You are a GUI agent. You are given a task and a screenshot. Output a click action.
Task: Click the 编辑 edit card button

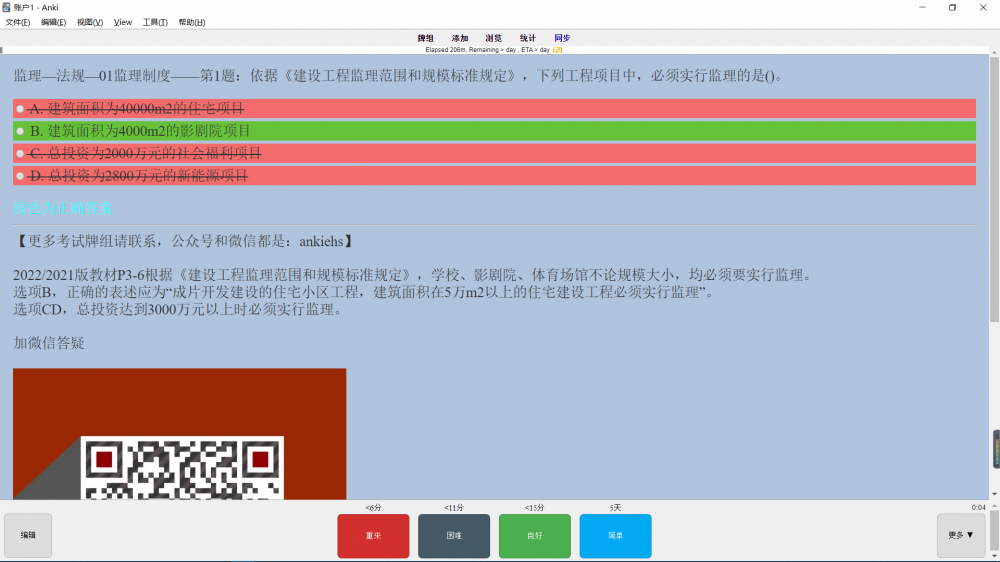[x=28, y=535]
